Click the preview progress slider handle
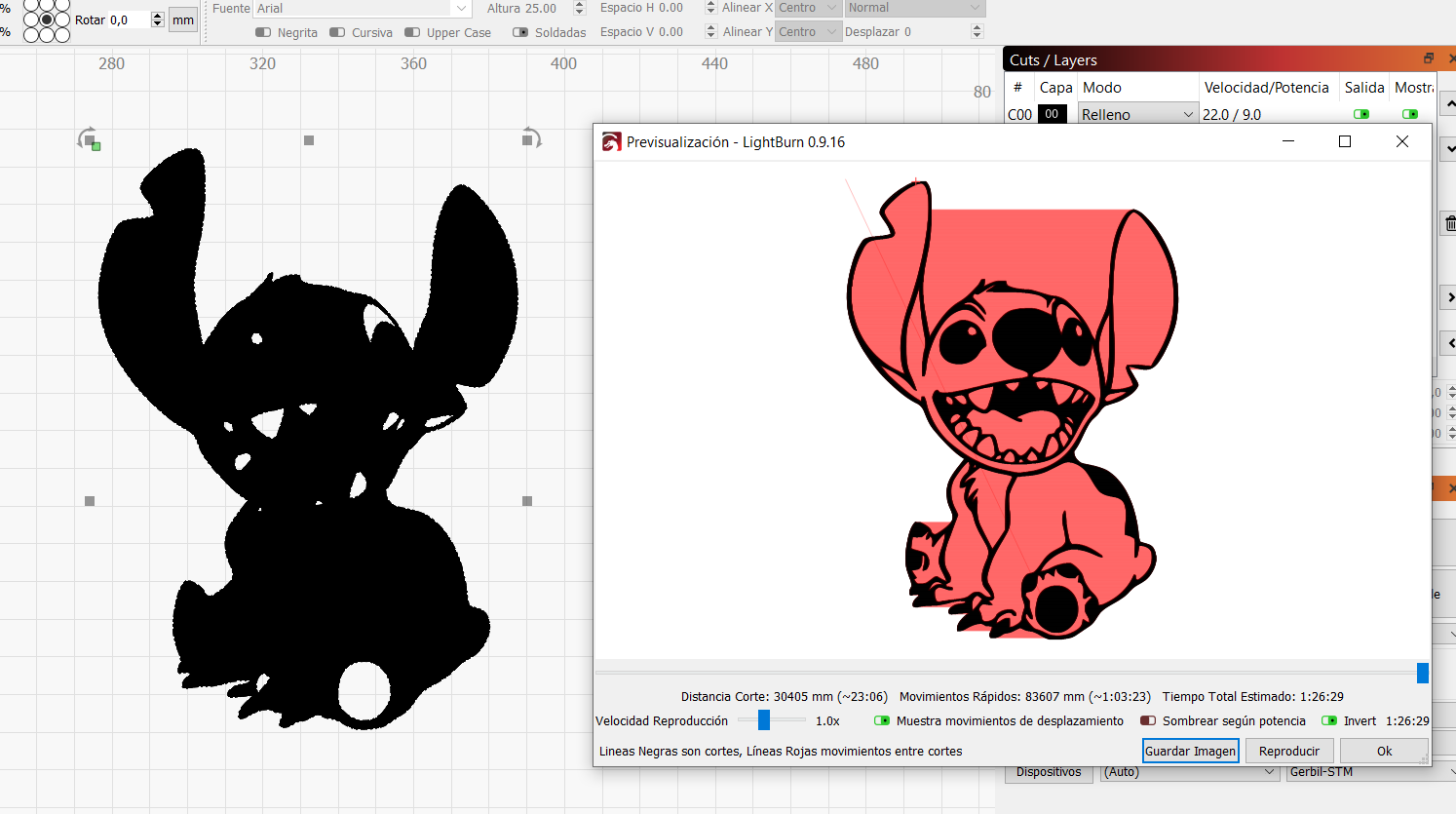Image resolution: width=1456 pixels, height=814 pixels. [1423, 673]
